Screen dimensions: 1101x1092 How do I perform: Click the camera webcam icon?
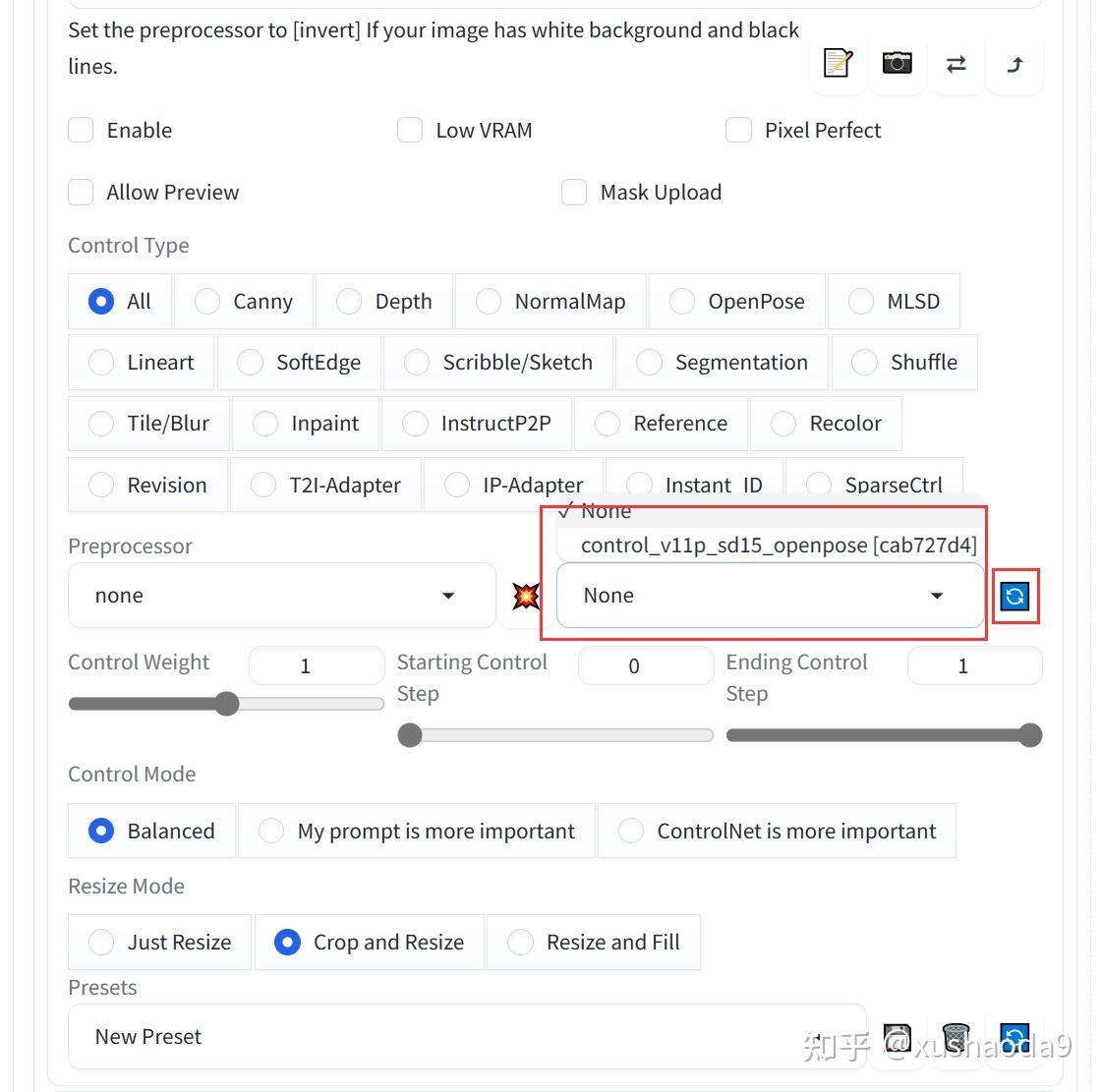(897, 64)
